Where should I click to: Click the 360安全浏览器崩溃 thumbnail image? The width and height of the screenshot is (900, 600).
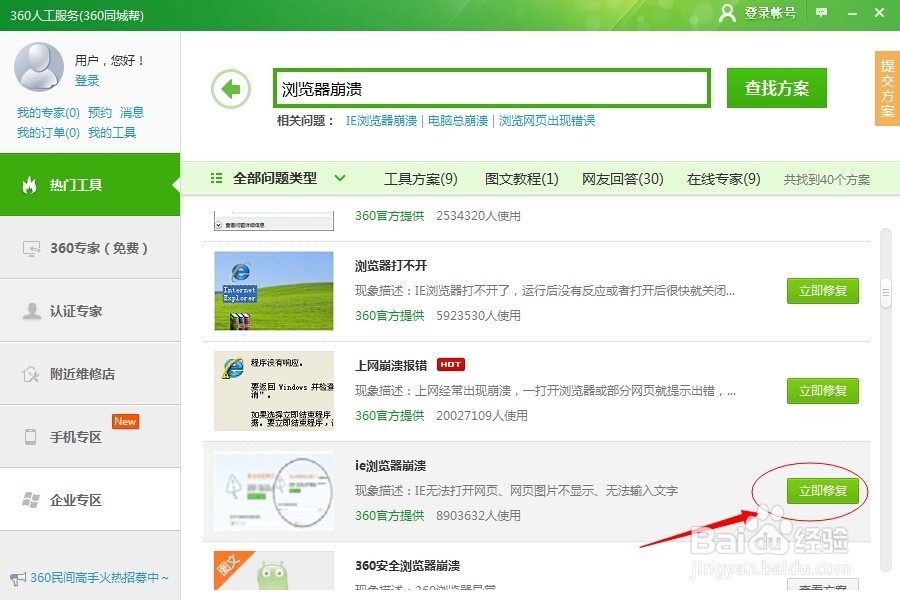[274, 570]
